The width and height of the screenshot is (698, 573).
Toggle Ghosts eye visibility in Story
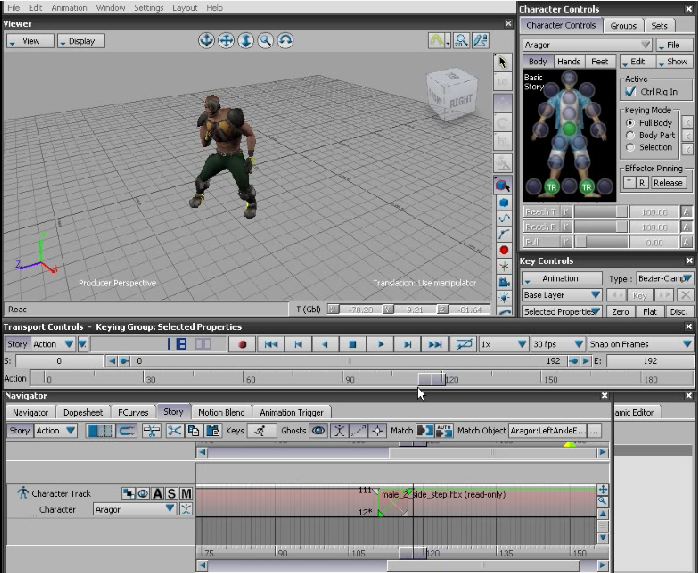[318, 431]
